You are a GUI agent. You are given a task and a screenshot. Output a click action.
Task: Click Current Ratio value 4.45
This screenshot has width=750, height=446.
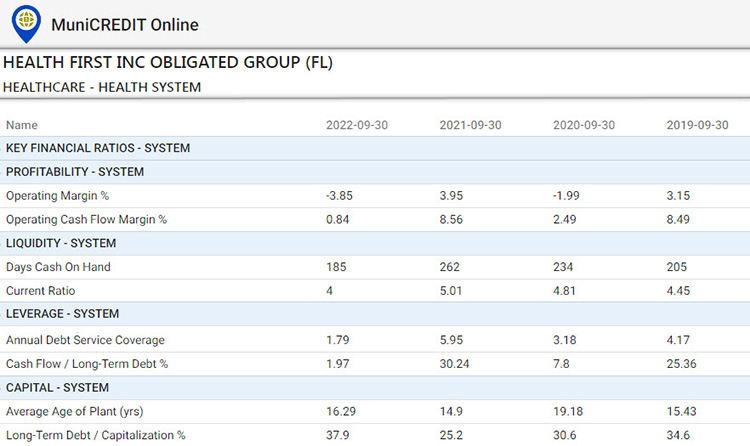click(678, 291)
